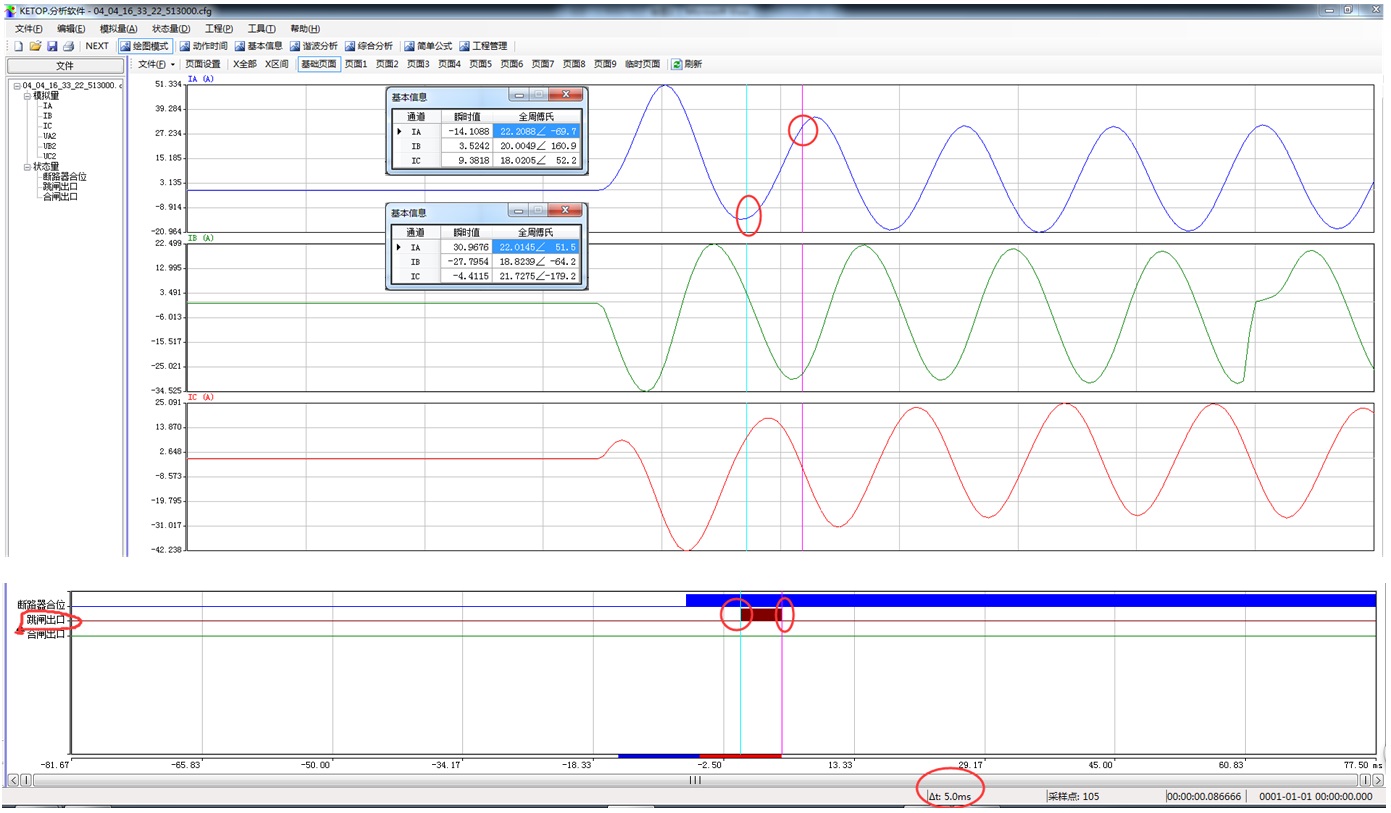1391x813 pixels.
Task: Collapse the 状态量 tree node
Action: pos(27,167)
